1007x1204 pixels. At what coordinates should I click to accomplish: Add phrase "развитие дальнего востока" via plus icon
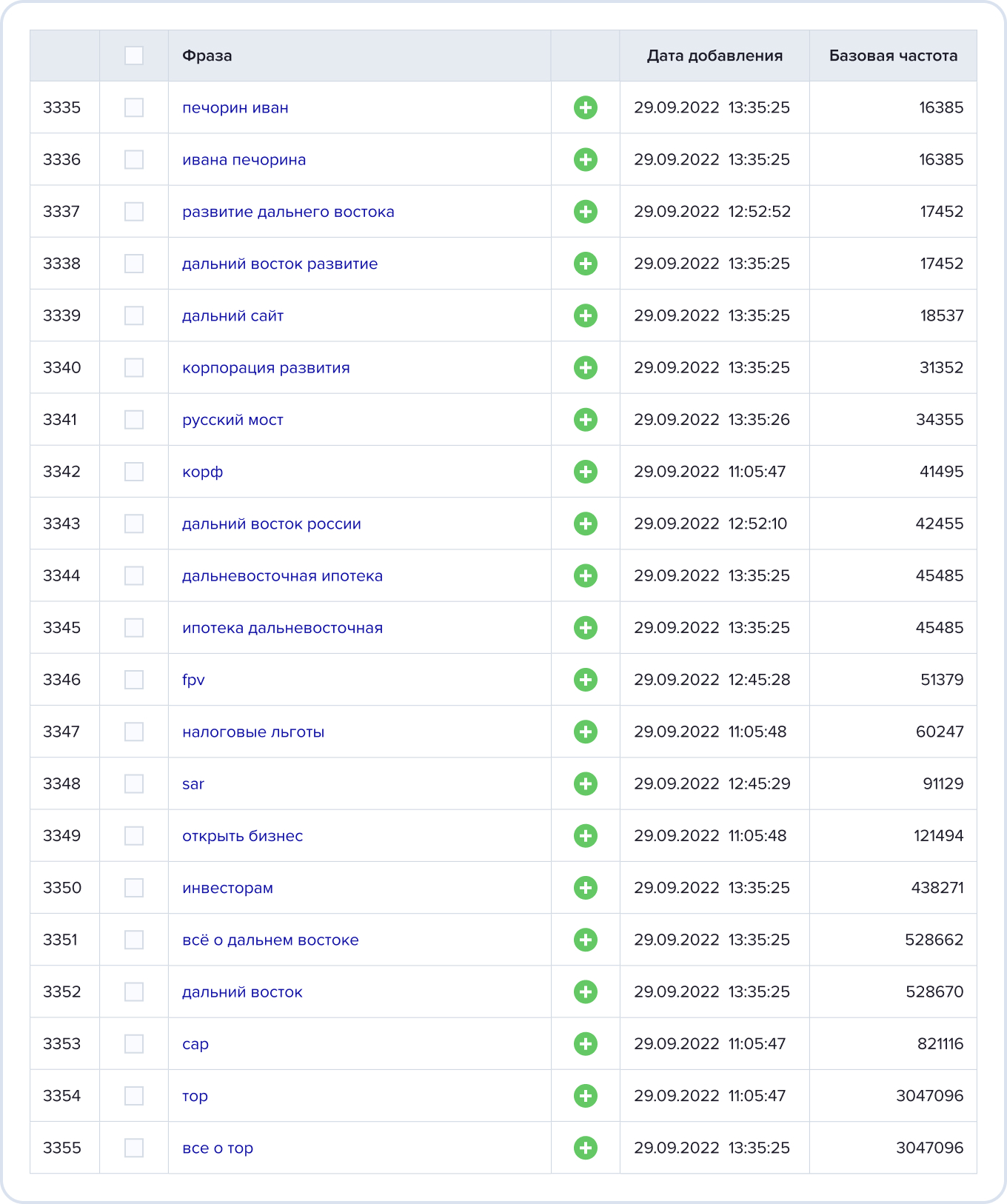[585, 212]
